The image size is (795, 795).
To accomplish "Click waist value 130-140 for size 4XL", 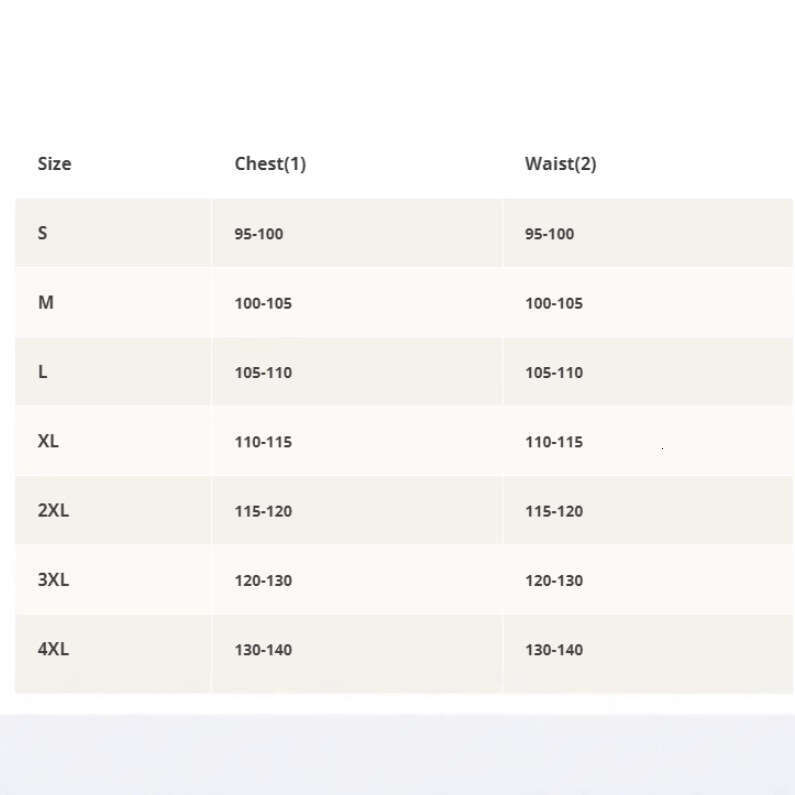I will (x=553, y=650).
